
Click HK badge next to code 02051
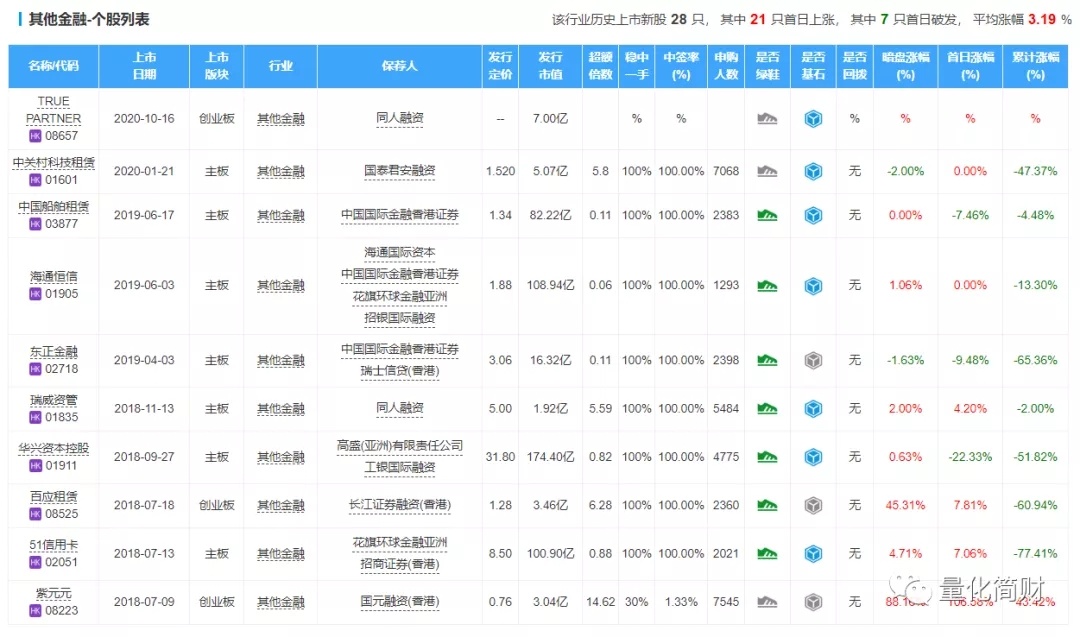tap(35, 562)
